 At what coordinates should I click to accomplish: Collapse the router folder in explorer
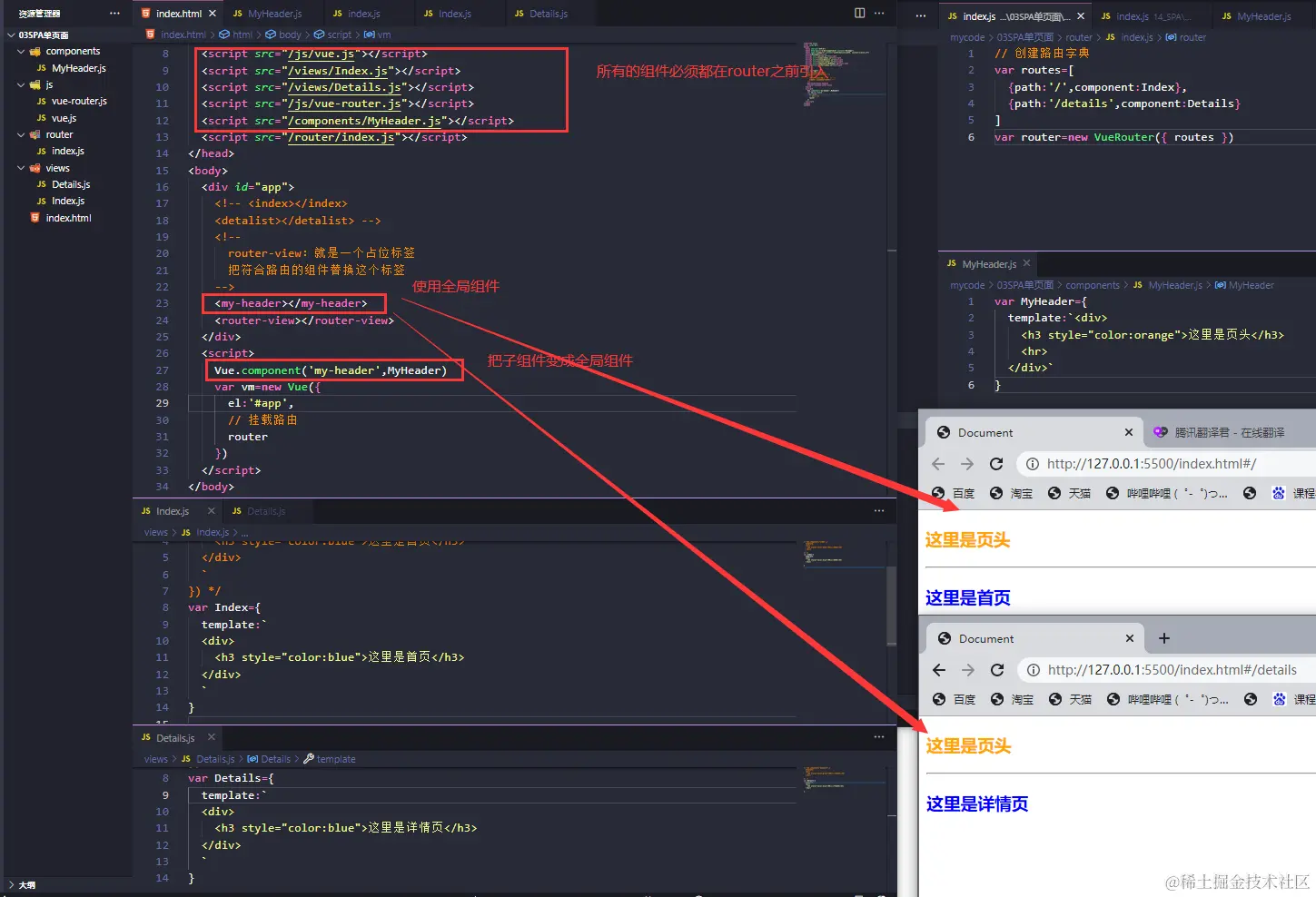tap(21, 134)
